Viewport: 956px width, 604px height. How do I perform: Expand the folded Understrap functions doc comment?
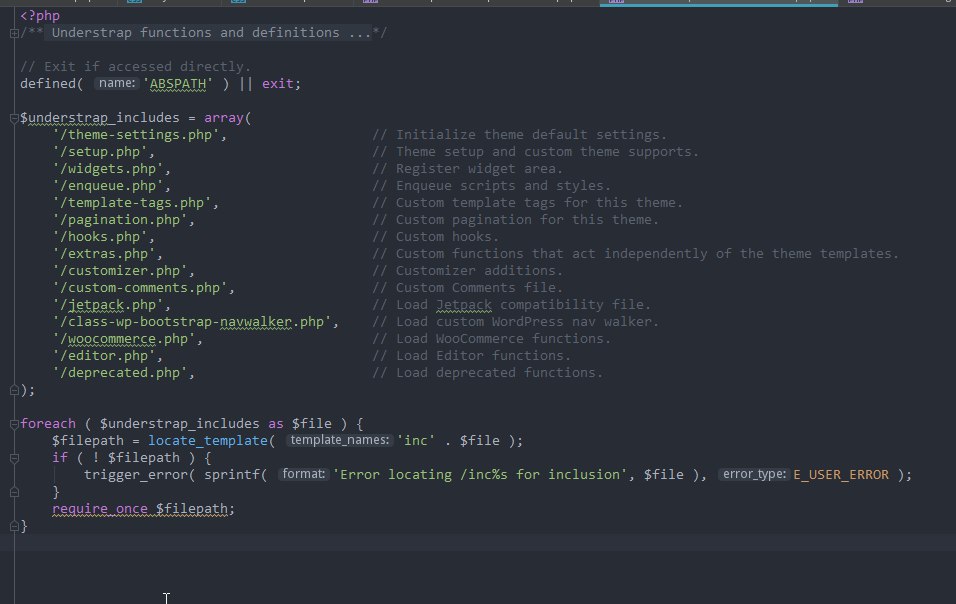point(14,34)
